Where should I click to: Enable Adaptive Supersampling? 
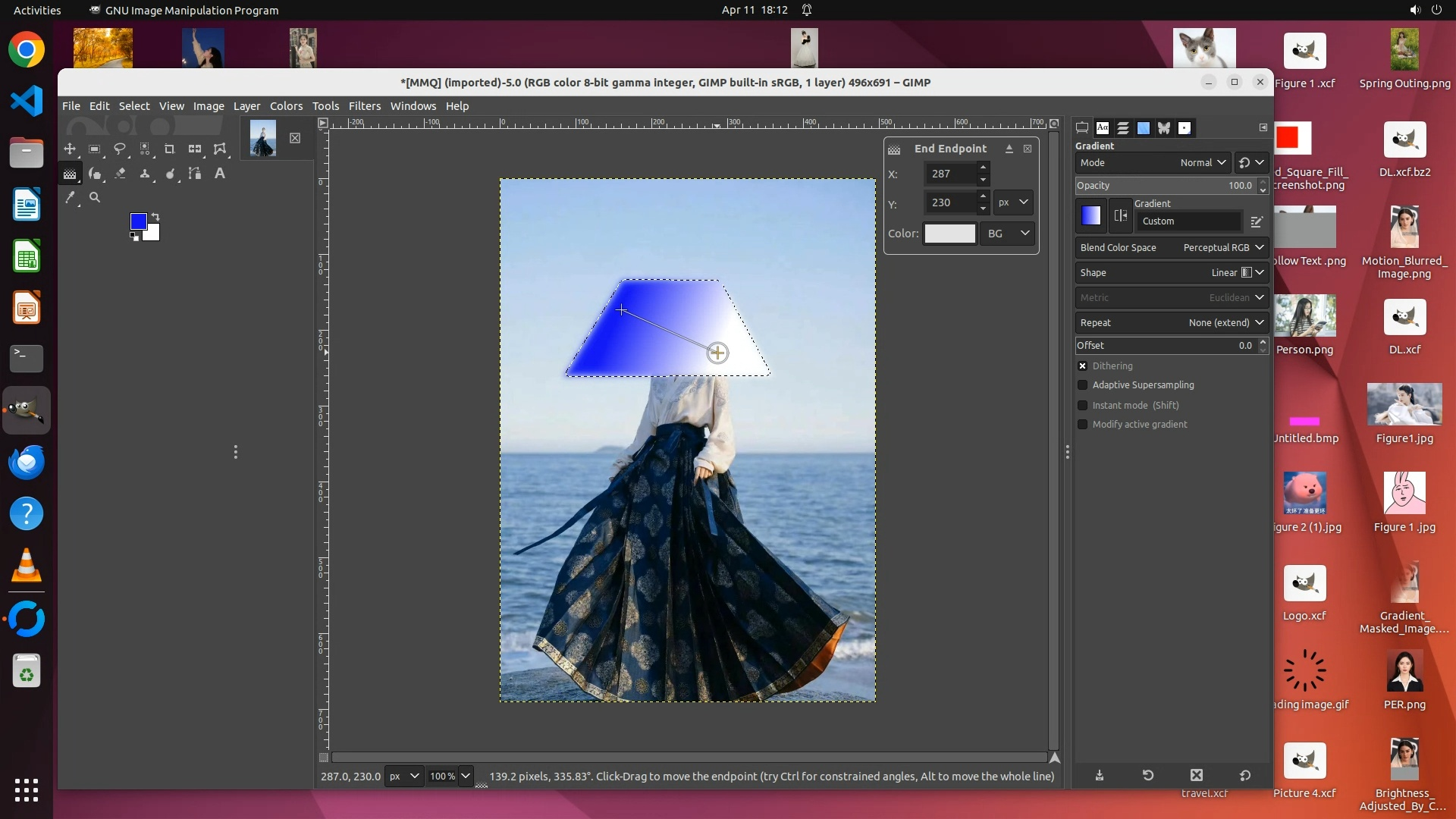tap(1083, 385)
